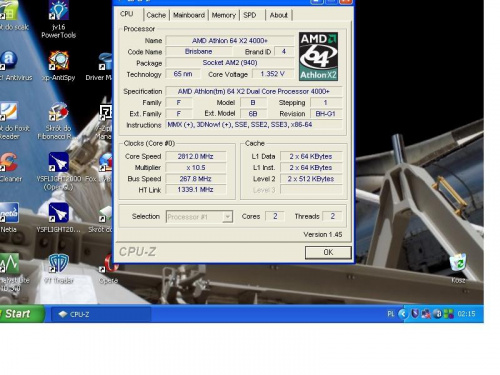This screenshot has height=375, width=500.
Task: Select the CPU tab in CPU-Z
Action: (127, 14)
